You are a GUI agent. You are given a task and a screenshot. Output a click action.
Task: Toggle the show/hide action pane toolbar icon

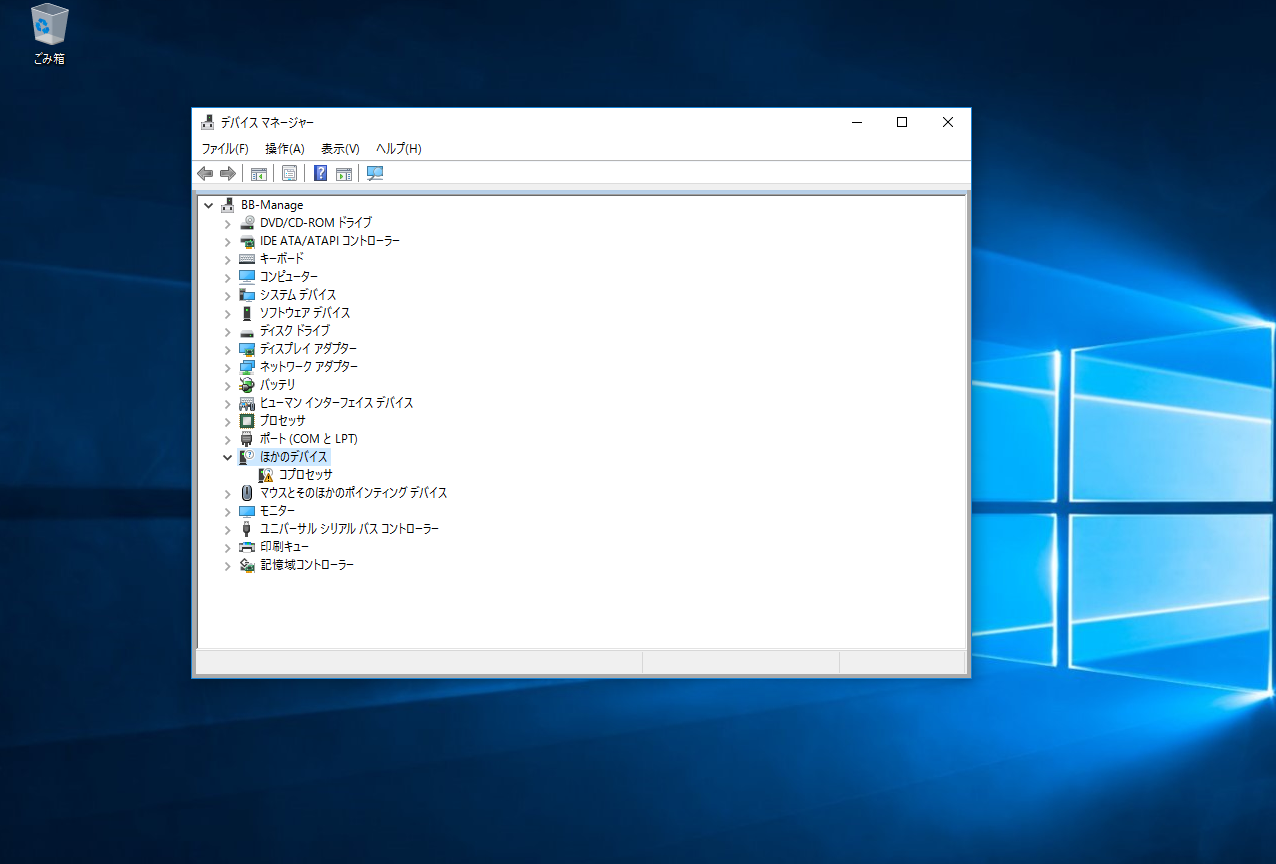point(344,173)
